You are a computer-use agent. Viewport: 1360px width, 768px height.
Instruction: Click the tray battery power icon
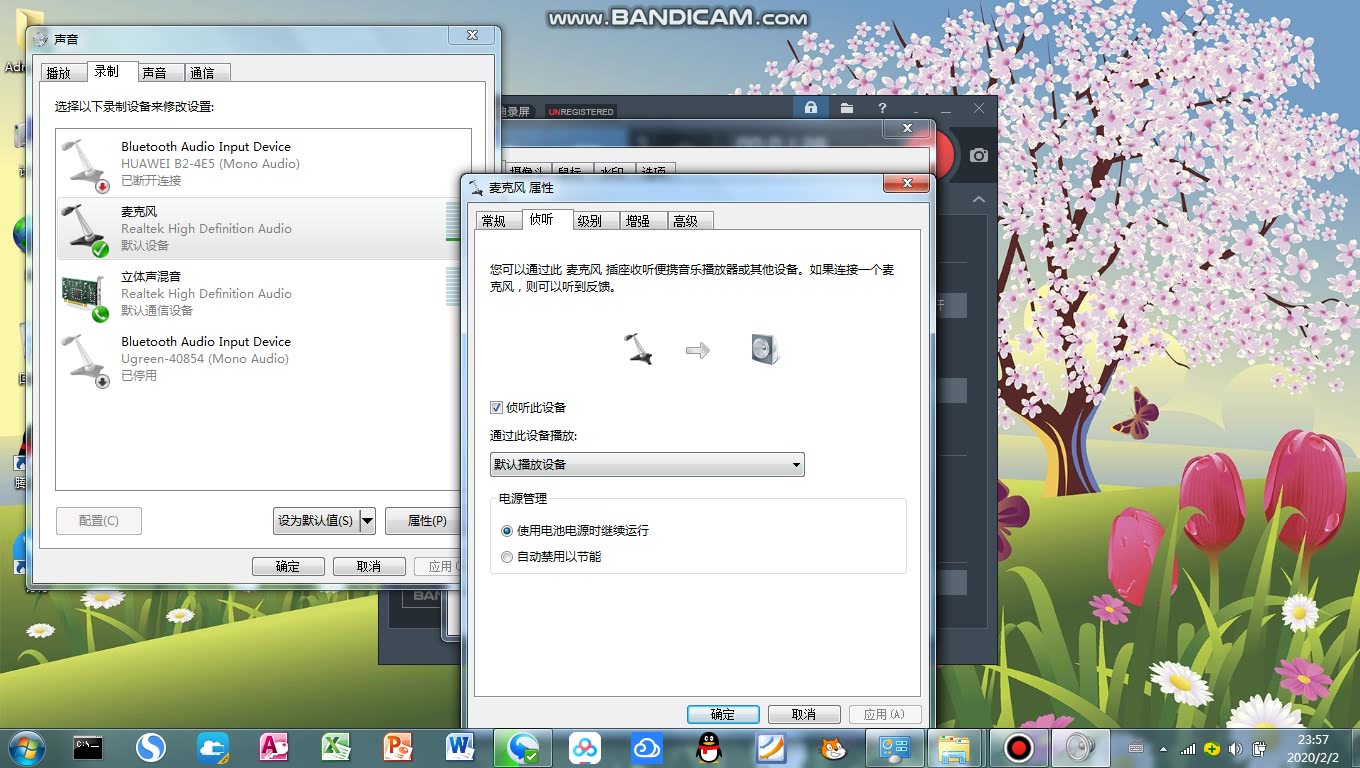(x=1259, y=748)
